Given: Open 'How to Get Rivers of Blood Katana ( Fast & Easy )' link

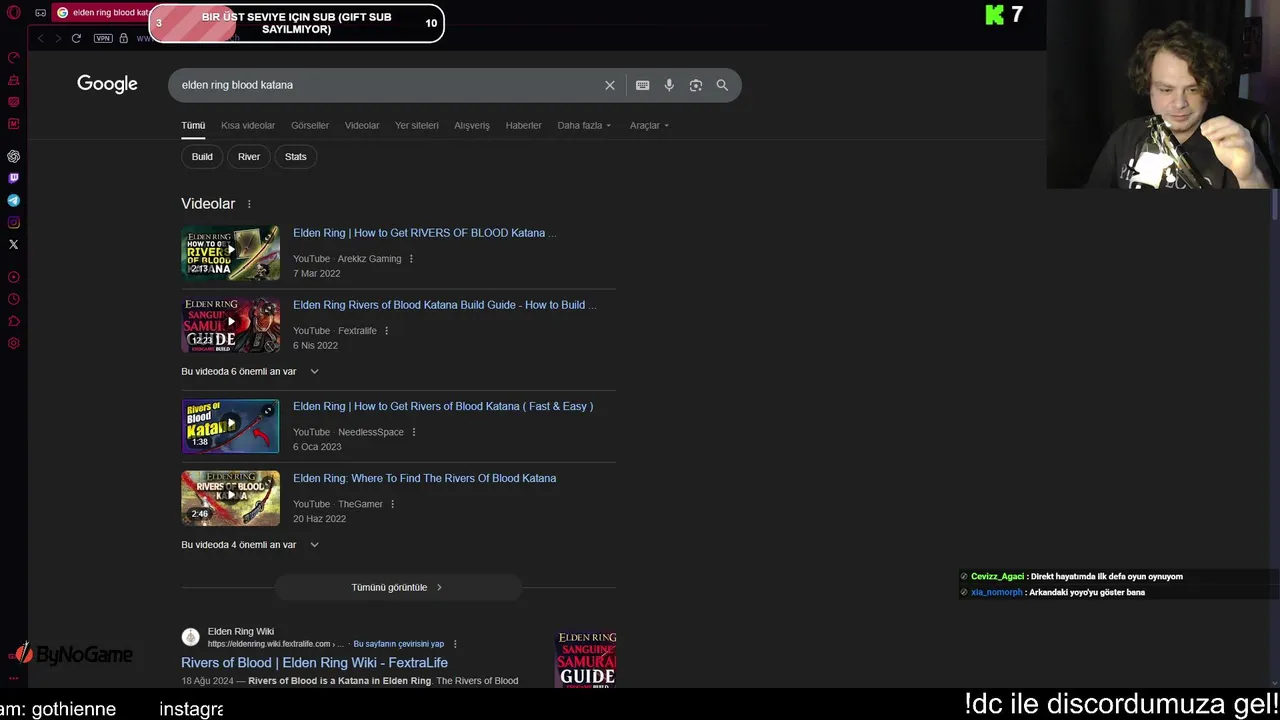Looking at the screenshot, I should (x=443, y=406).
